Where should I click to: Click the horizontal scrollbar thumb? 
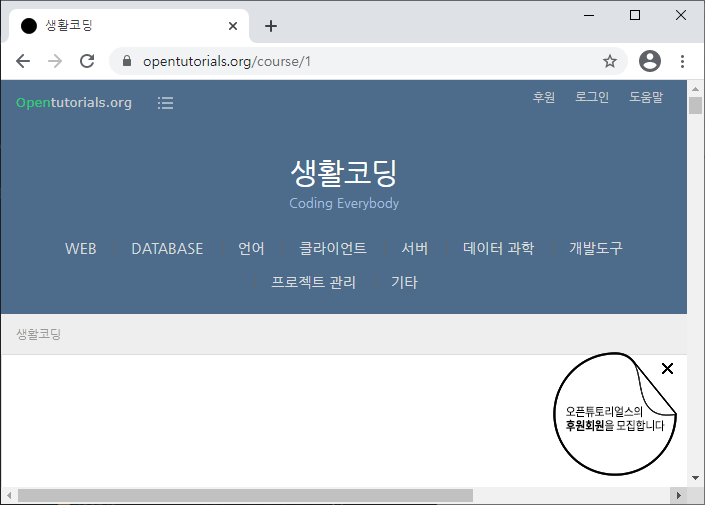(245, 496)
